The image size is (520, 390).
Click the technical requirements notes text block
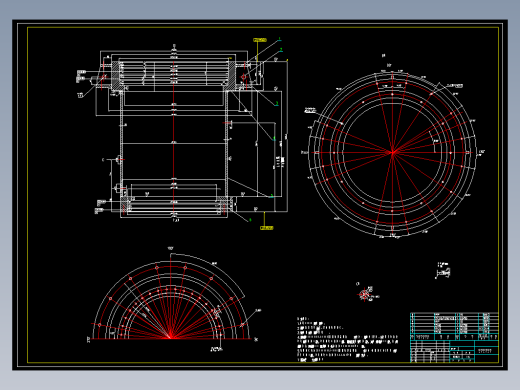[347, 339]
